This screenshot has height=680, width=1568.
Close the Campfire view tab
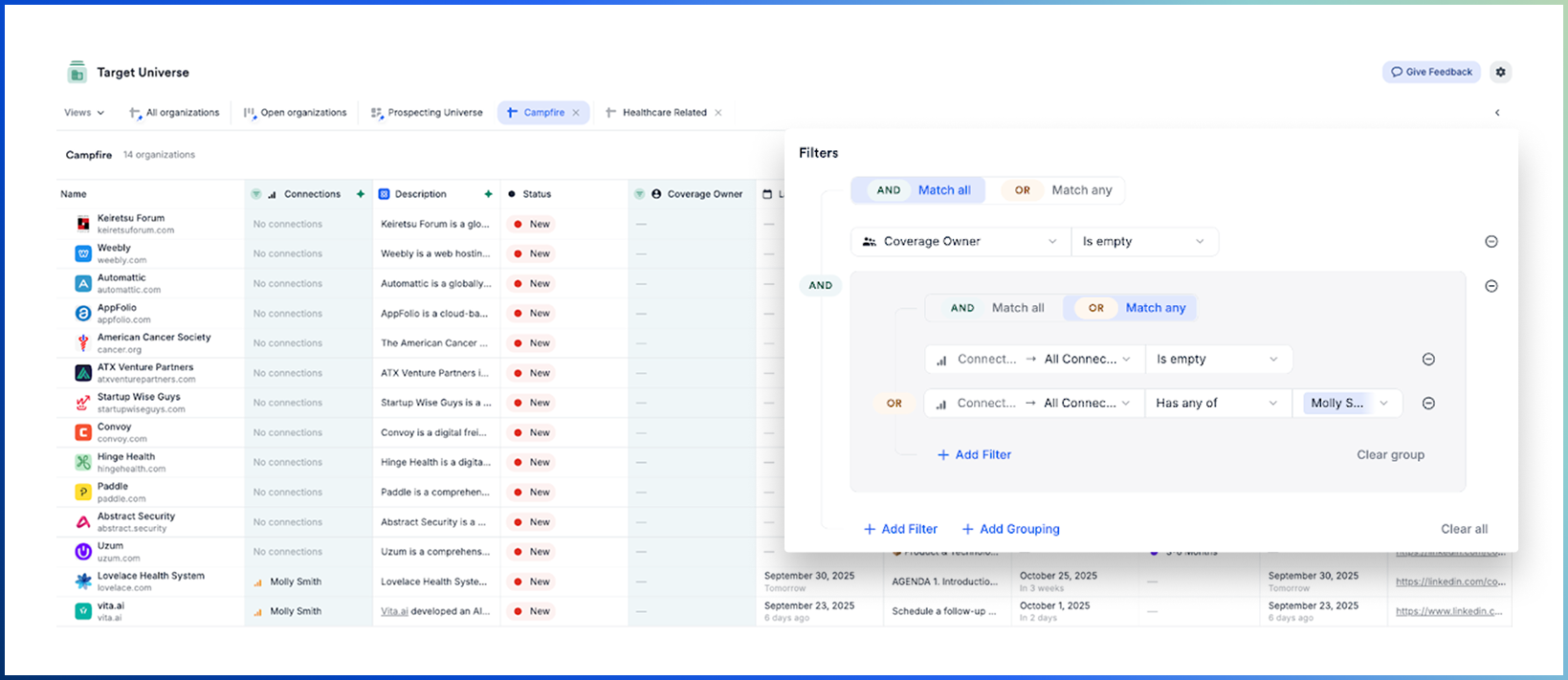point(576,113)
